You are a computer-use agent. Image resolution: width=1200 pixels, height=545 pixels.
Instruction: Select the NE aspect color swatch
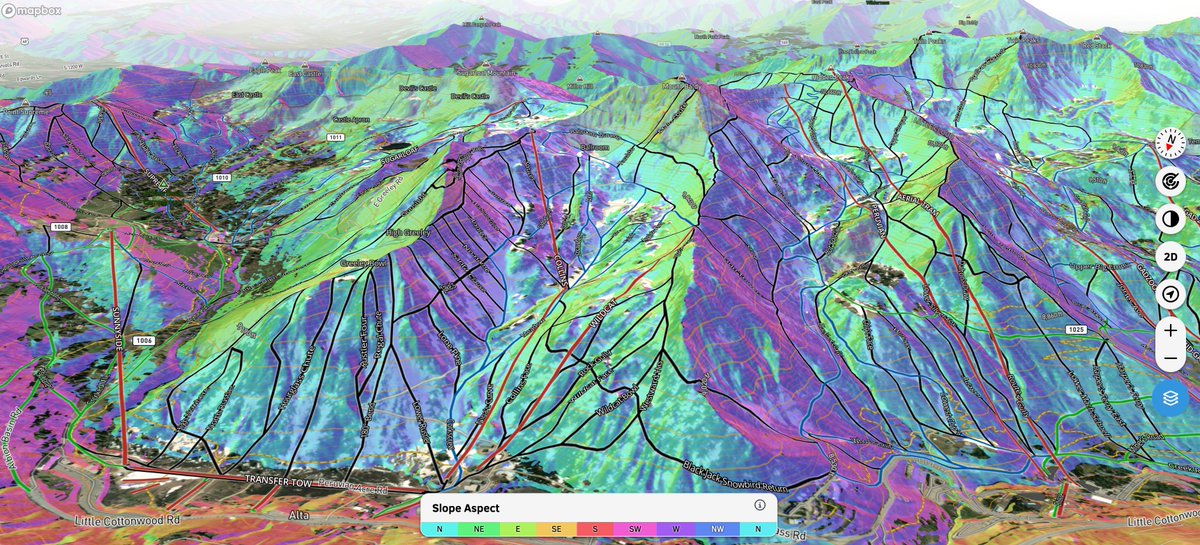pyautogui.click(x=478, y=528)
